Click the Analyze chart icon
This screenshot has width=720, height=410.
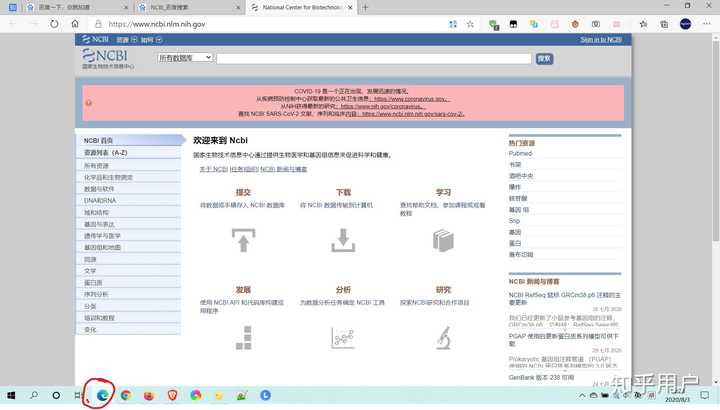pos(343,337)
